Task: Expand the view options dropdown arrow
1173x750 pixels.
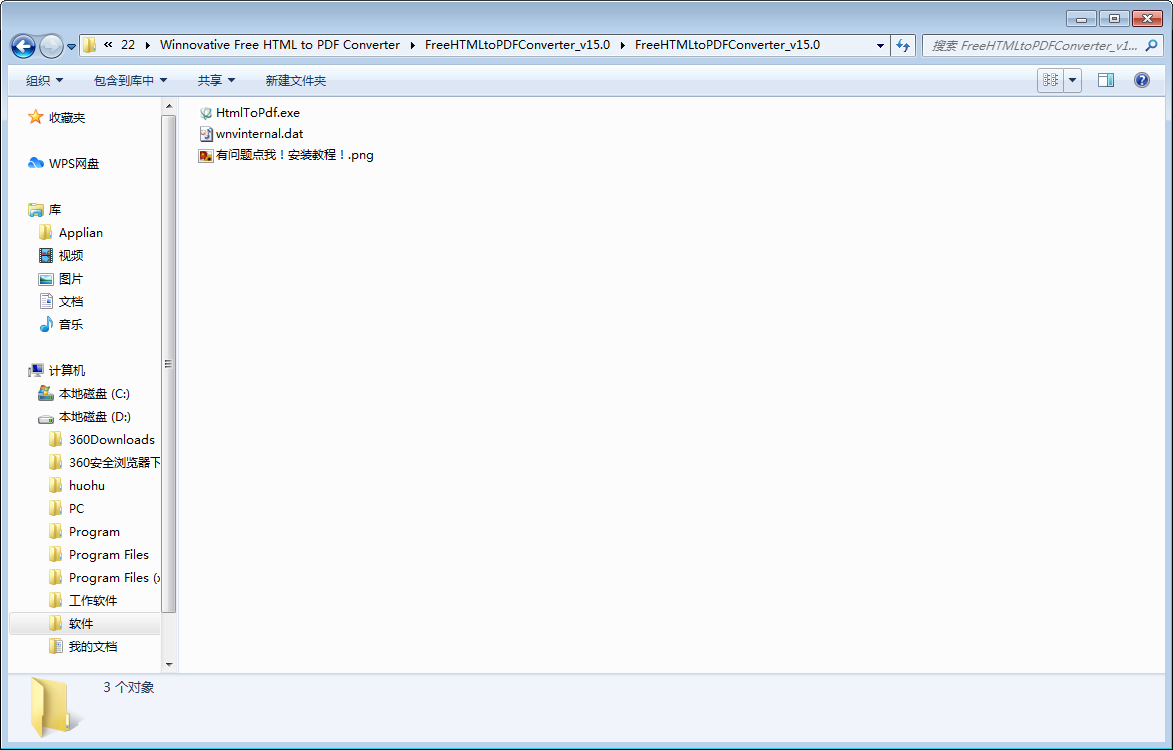Action: pyautogui.click(x=1073, y=80)
